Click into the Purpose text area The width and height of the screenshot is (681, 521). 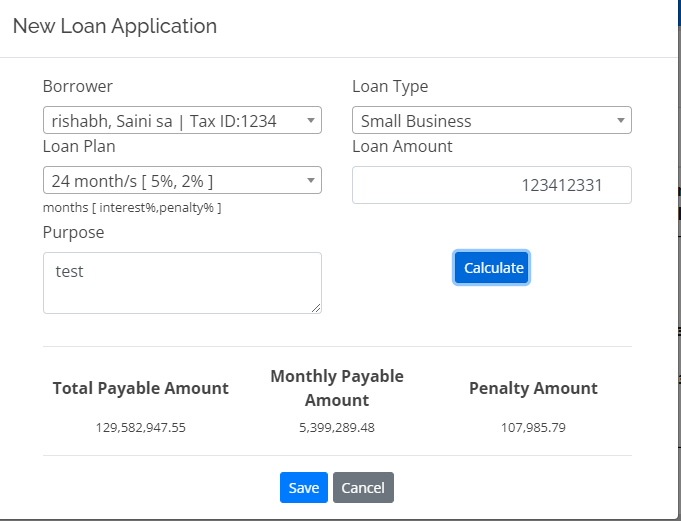[x=182, y=283]
